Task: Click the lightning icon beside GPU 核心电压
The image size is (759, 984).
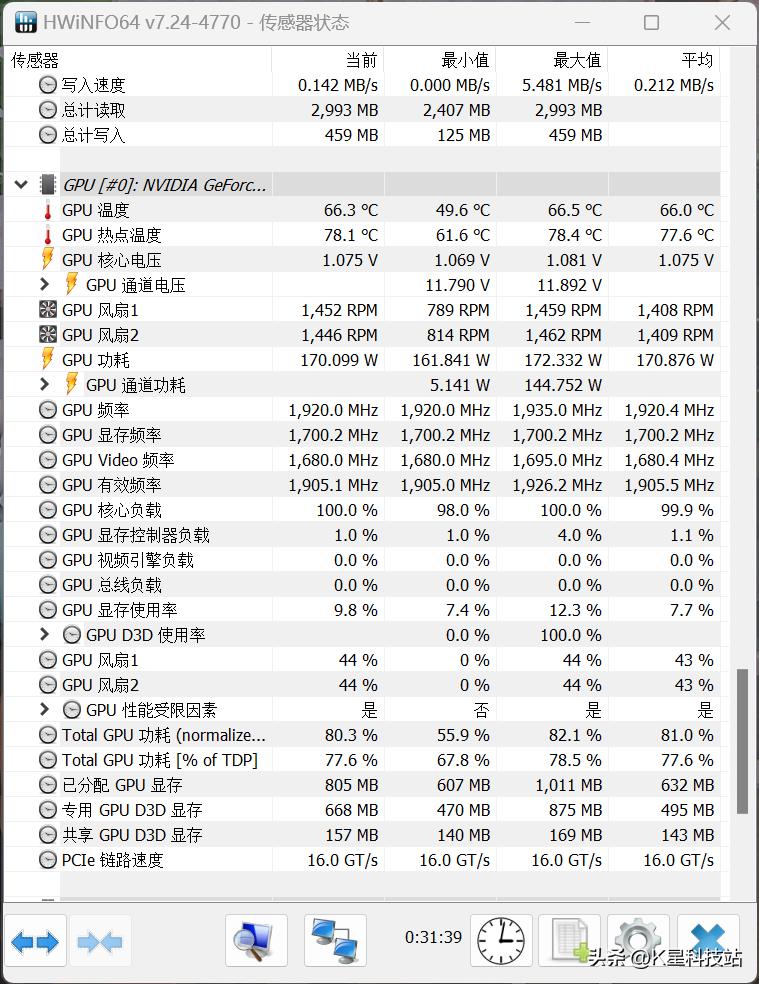Action: click(x=46, y=259)
